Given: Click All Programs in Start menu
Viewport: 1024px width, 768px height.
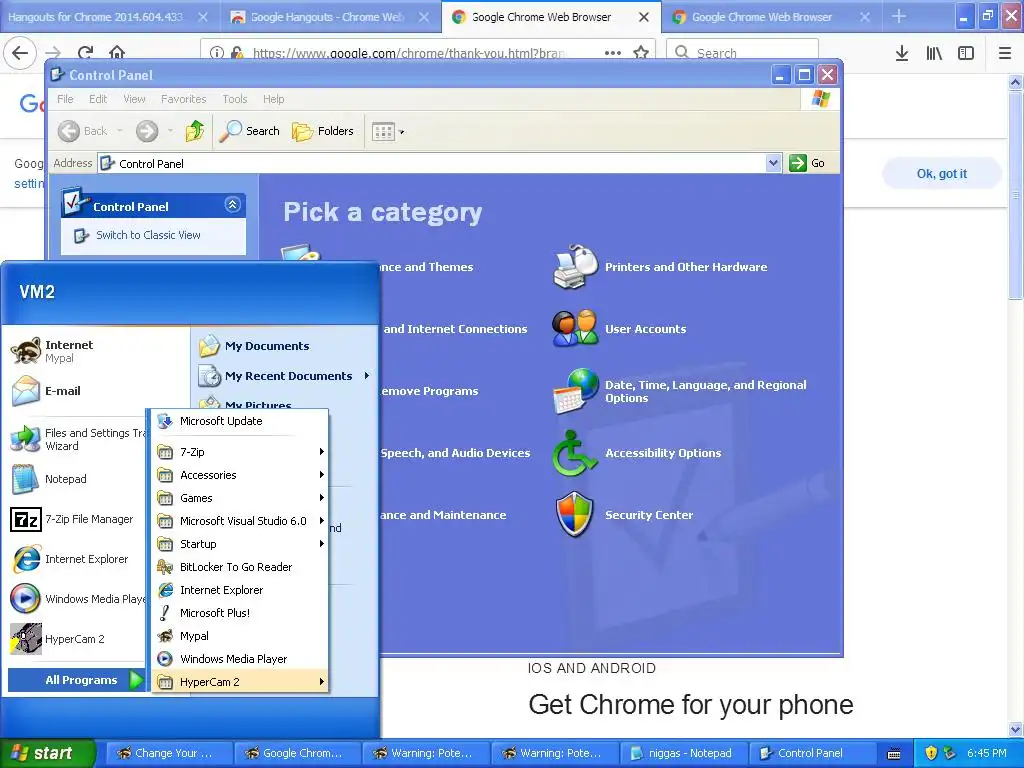Looking at the screenshot, I should (76, 680).
